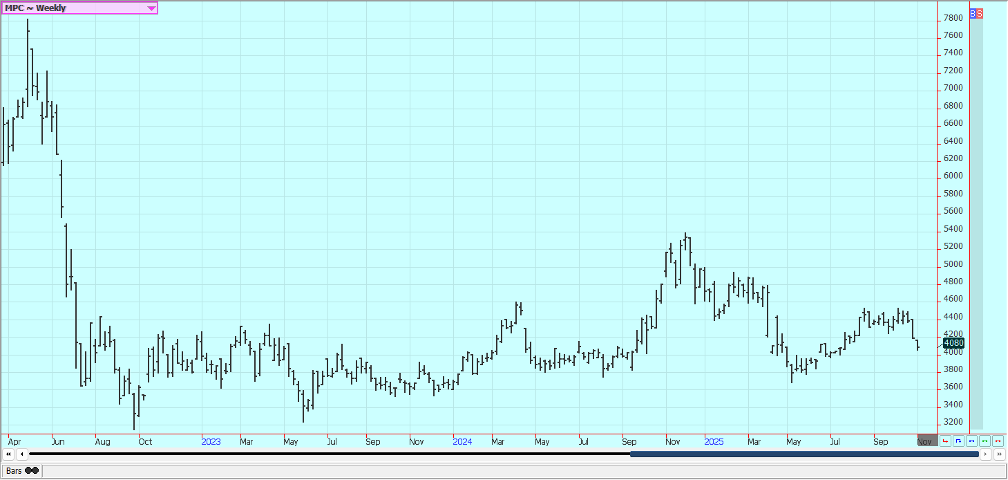Select the Bars tab
Screen dimensions: 1008x480
pos(15,470)
